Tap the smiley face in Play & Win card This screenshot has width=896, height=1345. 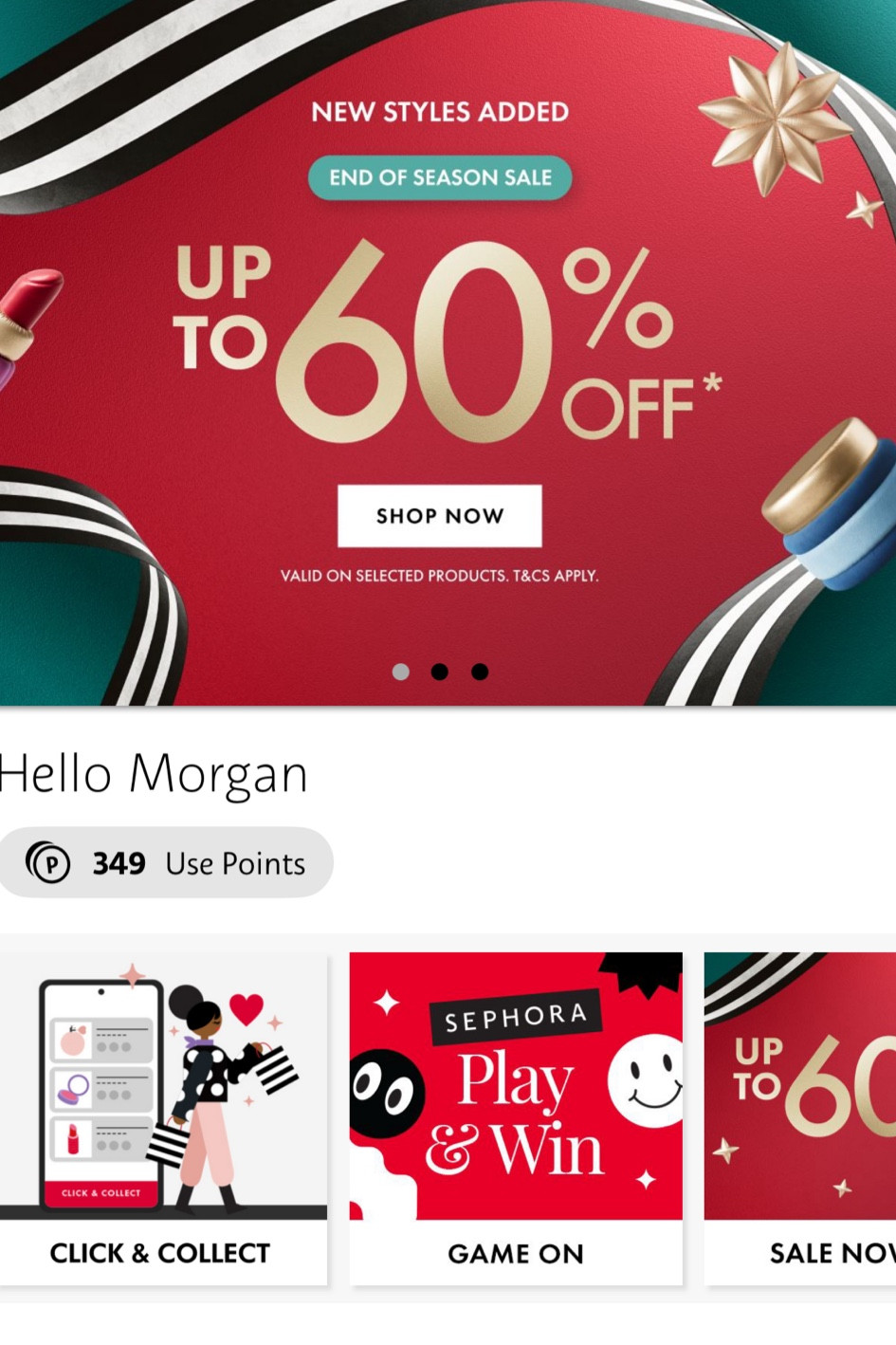point(646,1080)
